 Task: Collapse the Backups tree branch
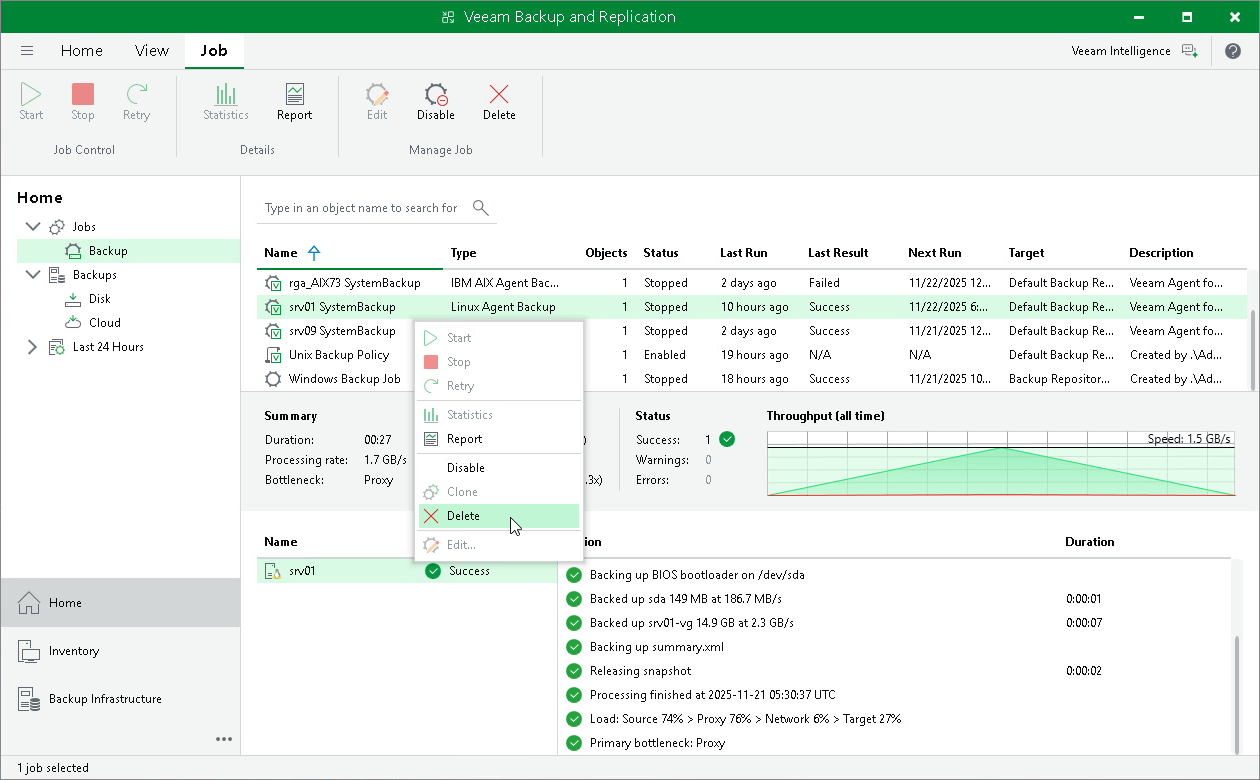click(33, 274)
